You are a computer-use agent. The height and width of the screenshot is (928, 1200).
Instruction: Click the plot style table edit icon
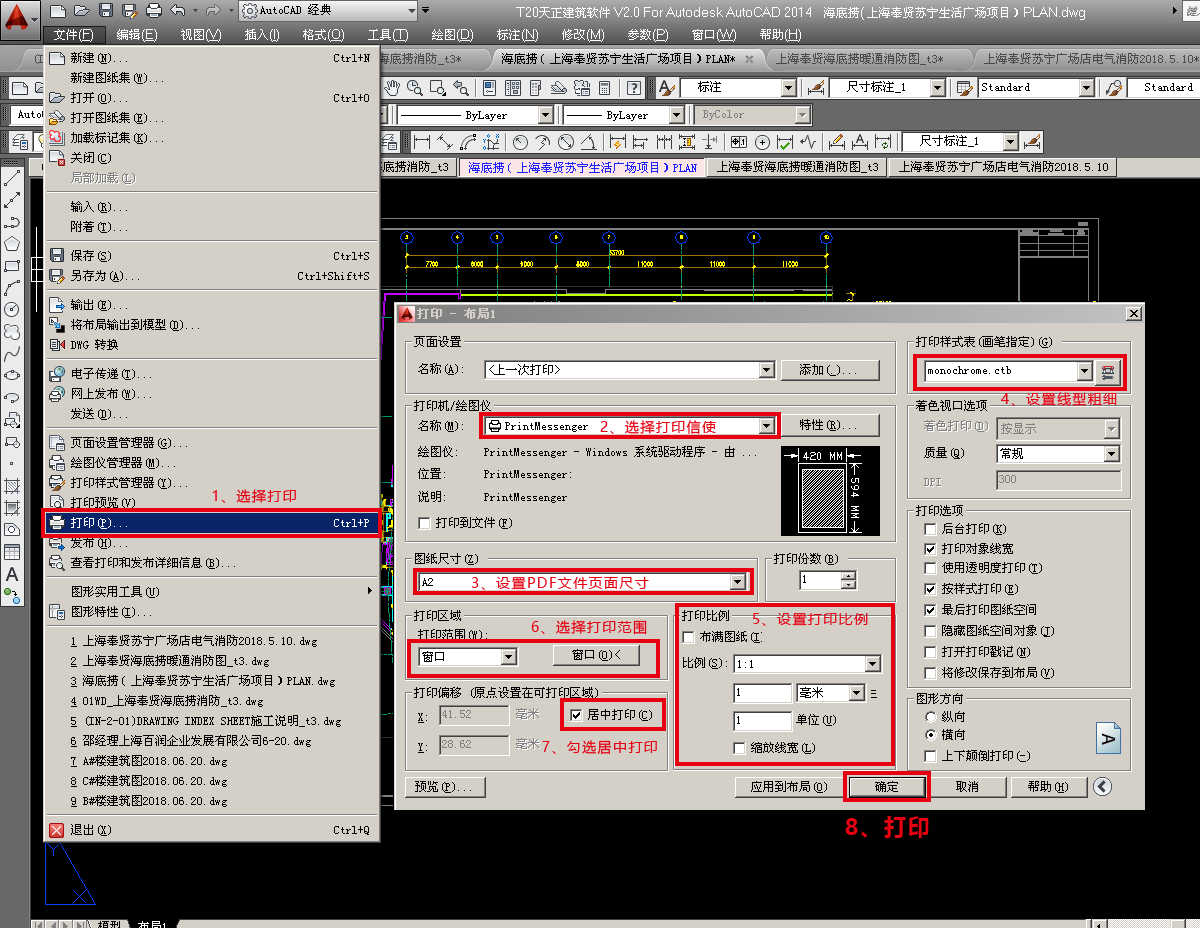click(1107, 371)
